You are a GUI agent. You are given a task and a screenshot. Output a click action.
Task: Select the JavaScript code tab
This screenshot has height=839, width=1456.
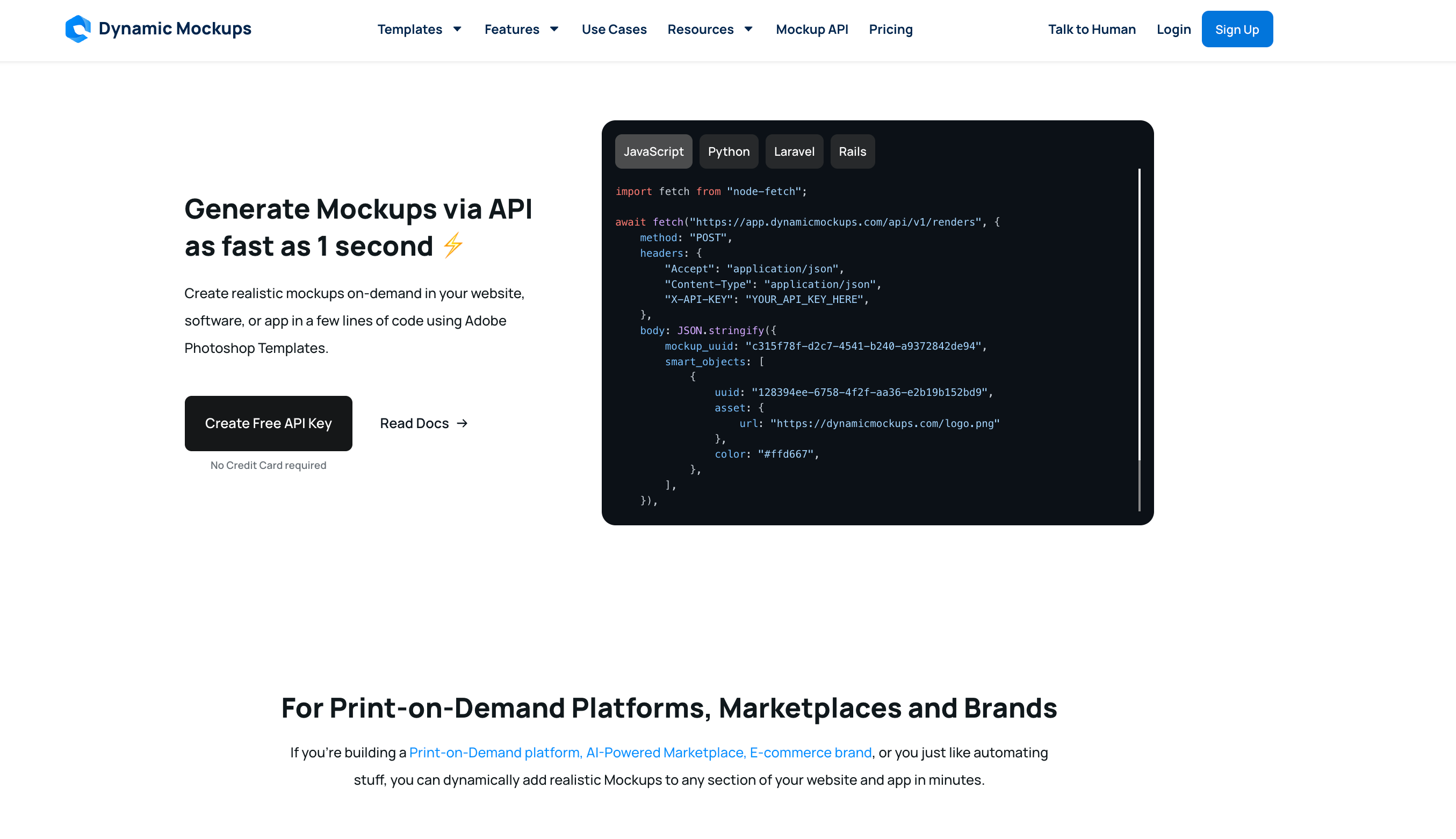point(653,151)
